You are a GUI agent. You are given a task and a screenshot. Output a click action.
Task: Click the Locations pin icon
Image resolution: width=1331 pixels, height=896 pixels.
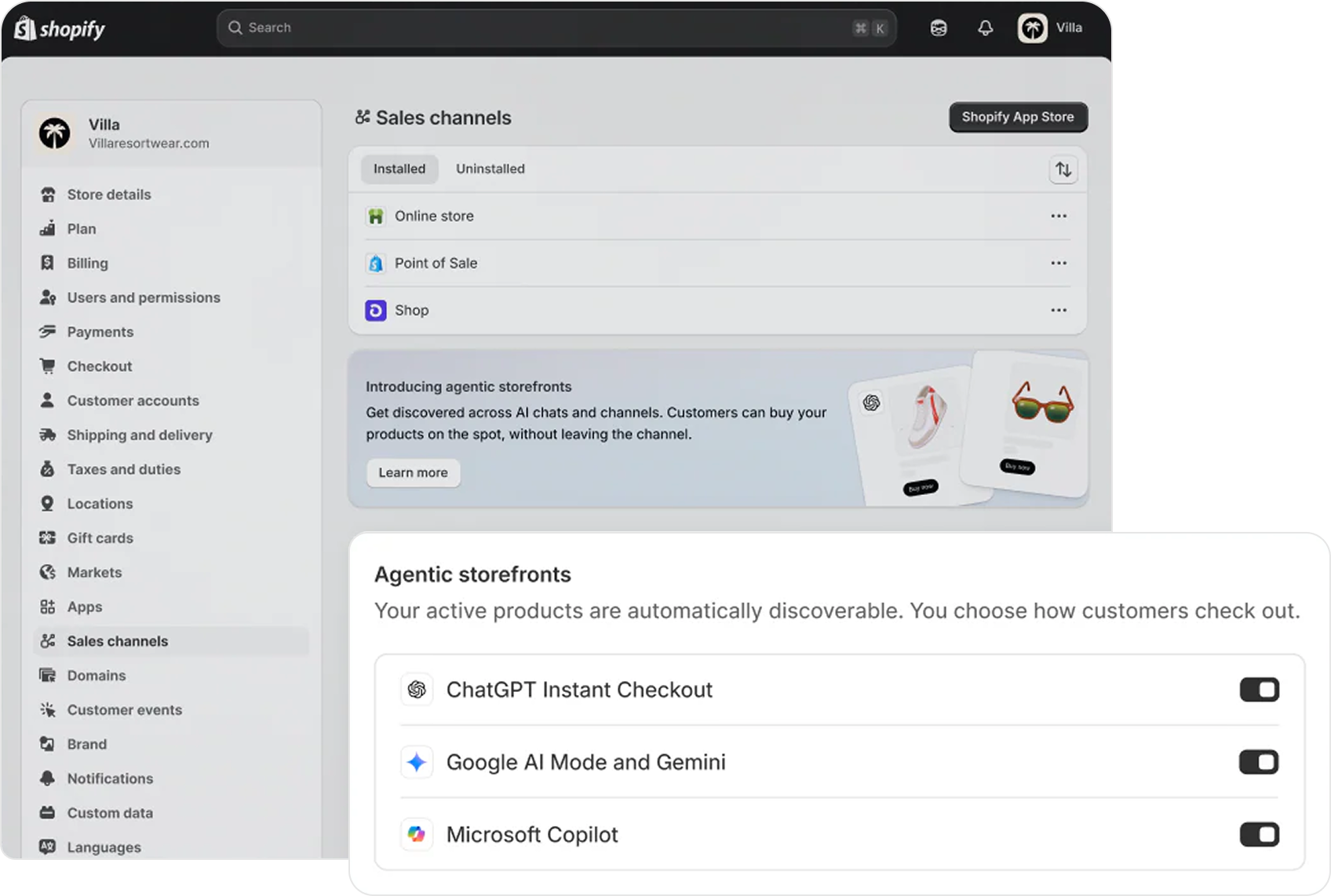pos(48,504)
